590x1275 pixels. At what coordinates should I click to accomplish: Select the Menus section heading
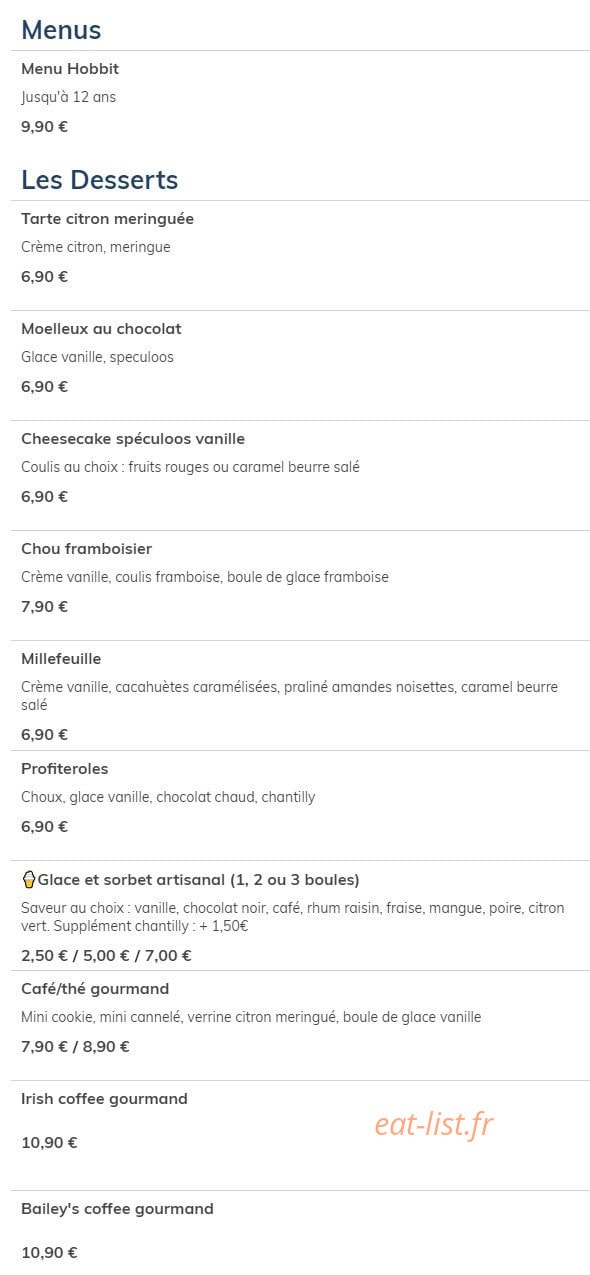[61, 30]
